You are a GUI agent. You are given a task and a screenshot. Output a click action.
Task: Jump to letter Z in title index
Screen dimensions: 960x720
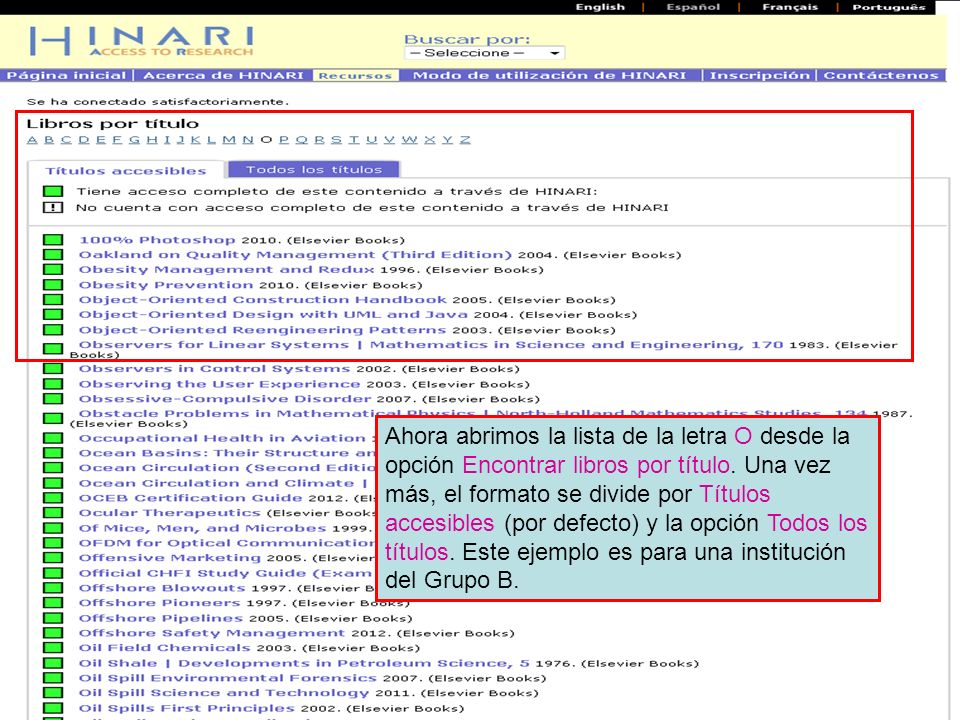click(465, 140)
